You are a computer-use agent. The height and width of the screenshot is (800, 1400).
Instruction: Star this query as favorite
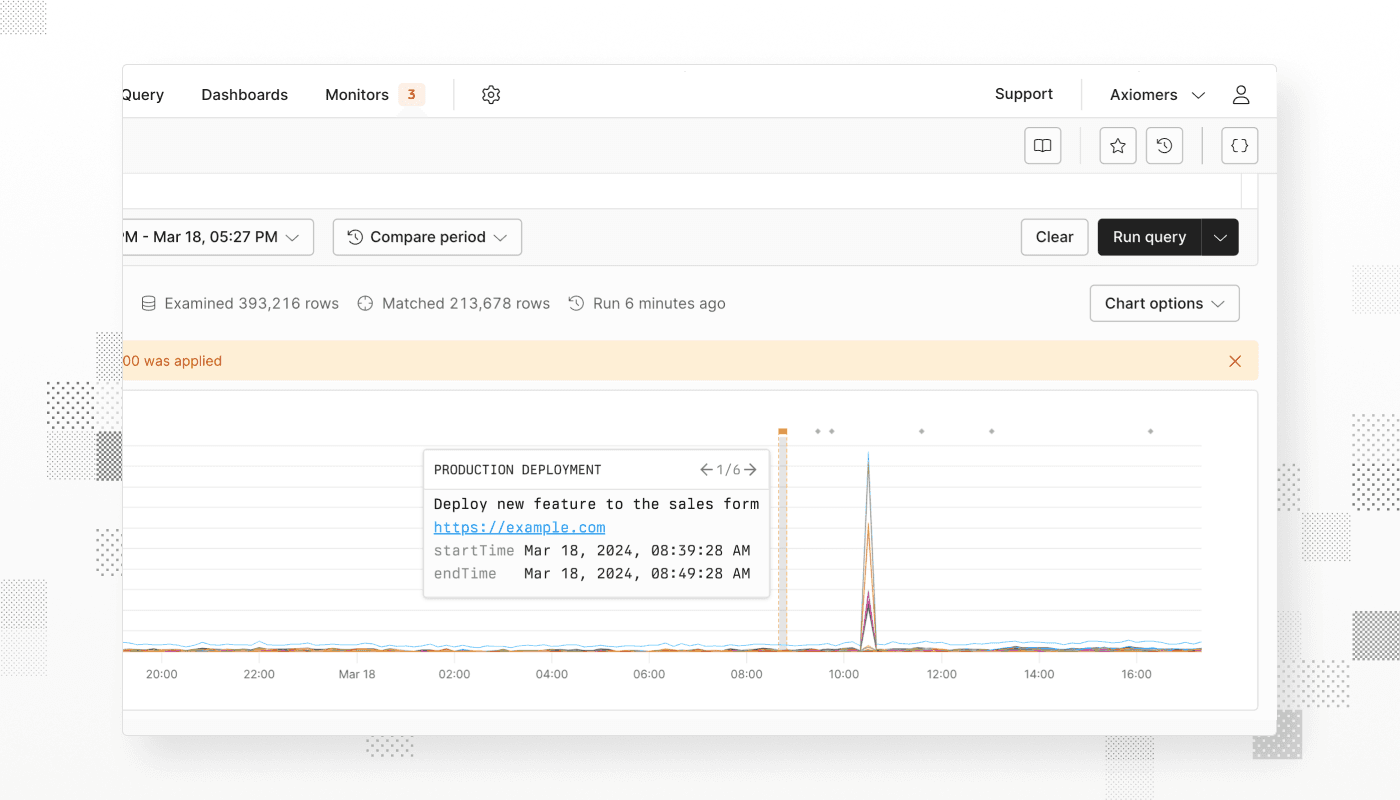(x=1118, y=146)
